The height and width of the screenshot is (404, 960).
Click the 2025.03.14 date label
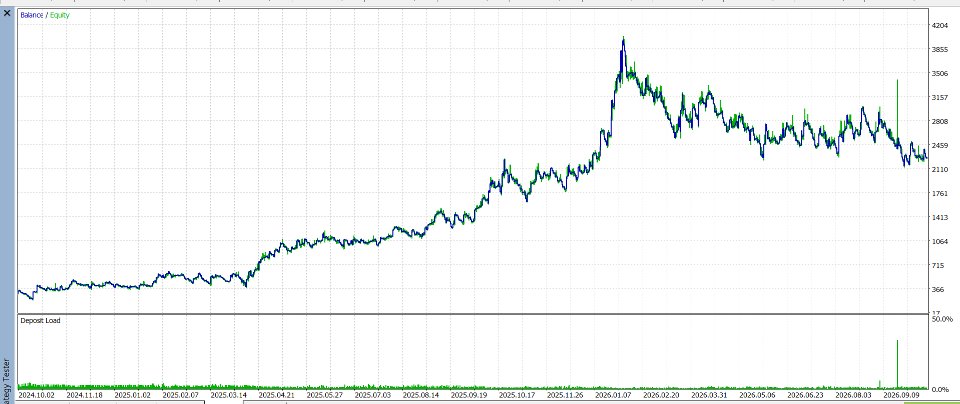point(228,395)
